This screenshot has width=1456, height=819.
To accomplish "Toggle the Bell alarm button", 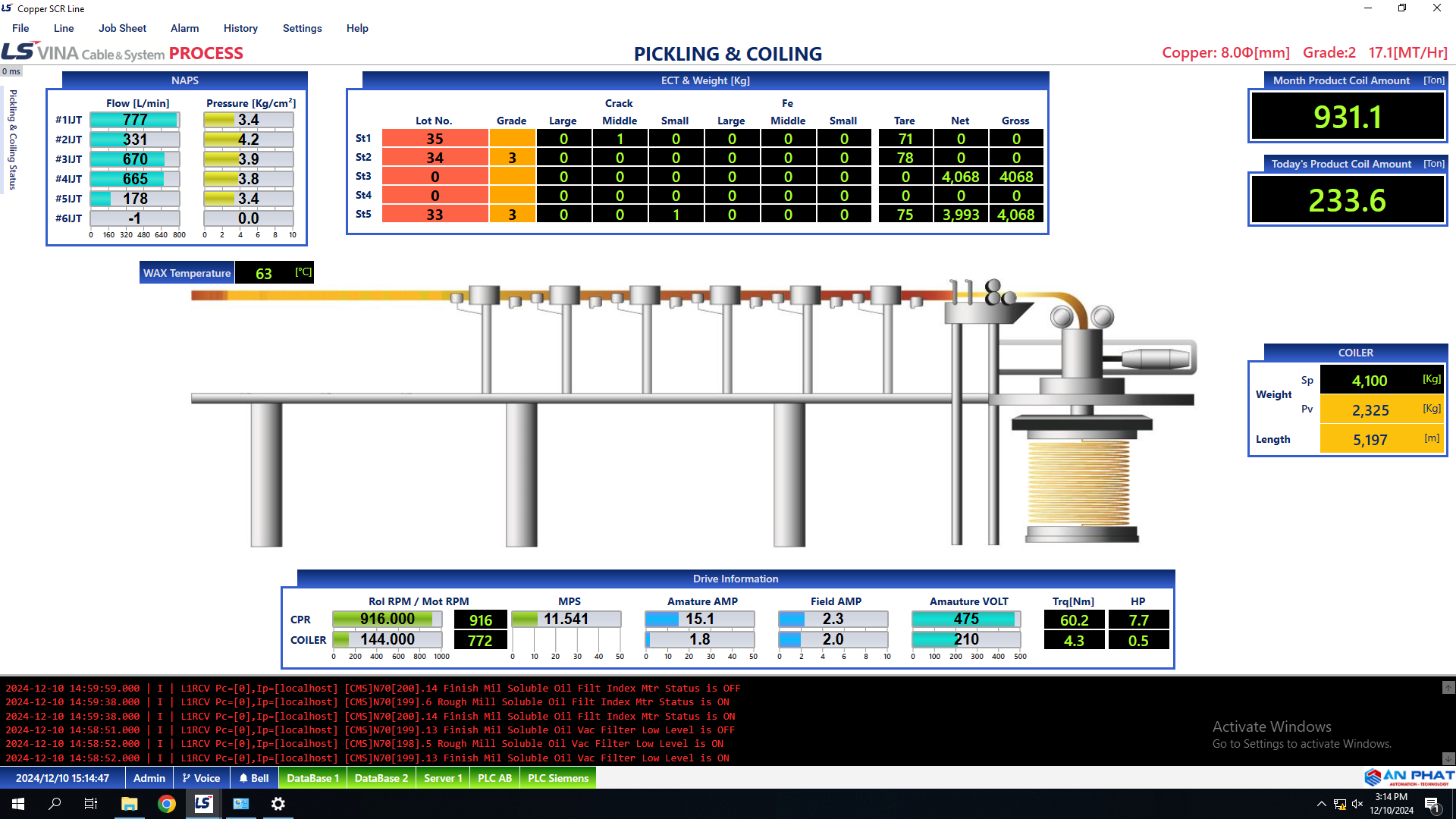I will tap(254, 778).
